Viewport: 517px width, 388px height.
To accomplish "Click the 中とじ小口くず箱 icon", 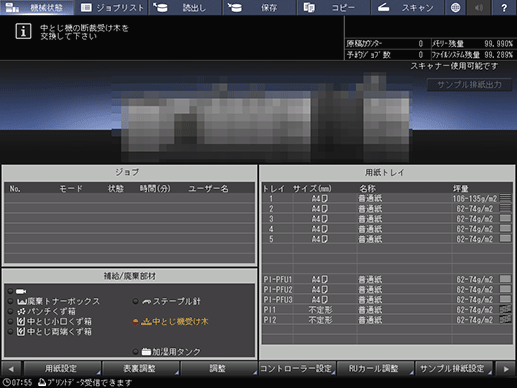I will point(21,322).
